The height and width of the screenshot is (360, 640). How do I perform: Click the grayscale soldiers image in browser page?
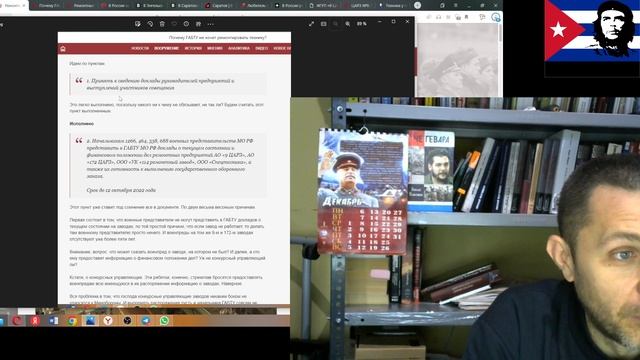pyautogui.click(x=457, y=60)
